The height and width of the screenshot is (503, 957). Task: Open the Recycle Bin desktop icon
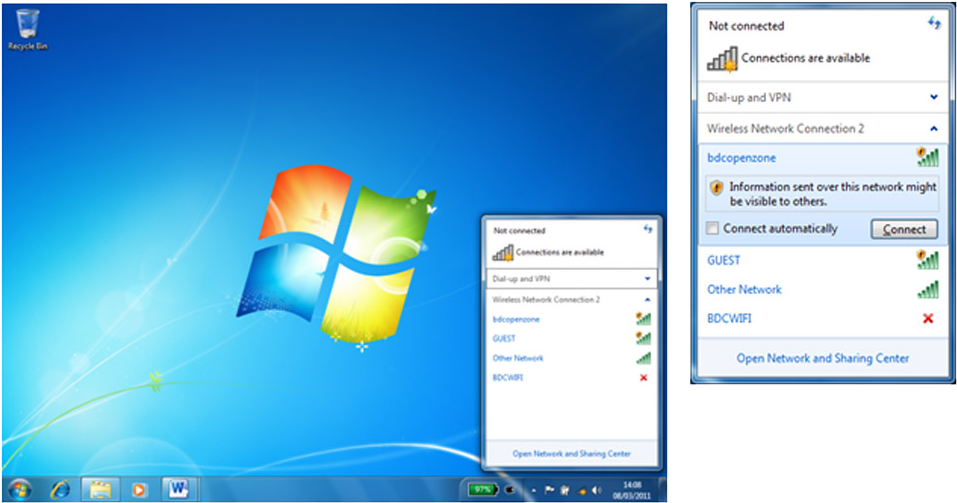pyautogui.click(x=27, y=29)
